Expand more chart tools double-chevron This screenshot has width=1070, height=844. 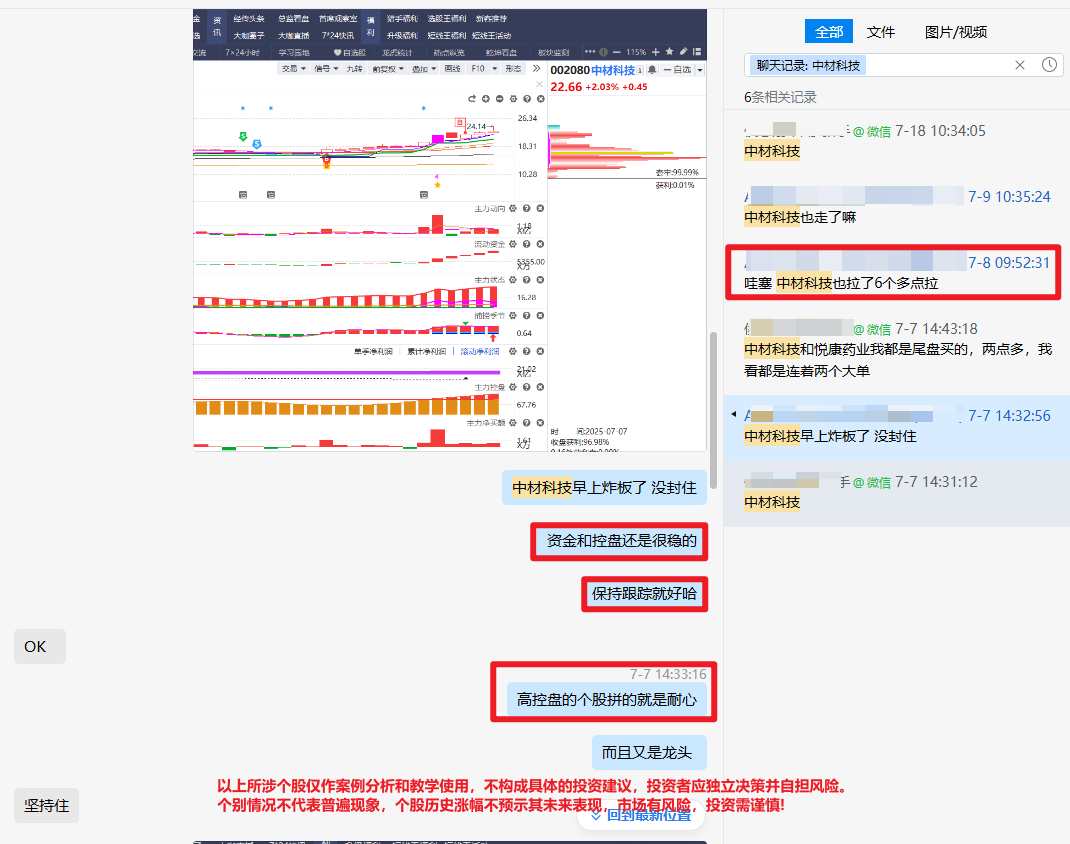[x=536, y=68]
